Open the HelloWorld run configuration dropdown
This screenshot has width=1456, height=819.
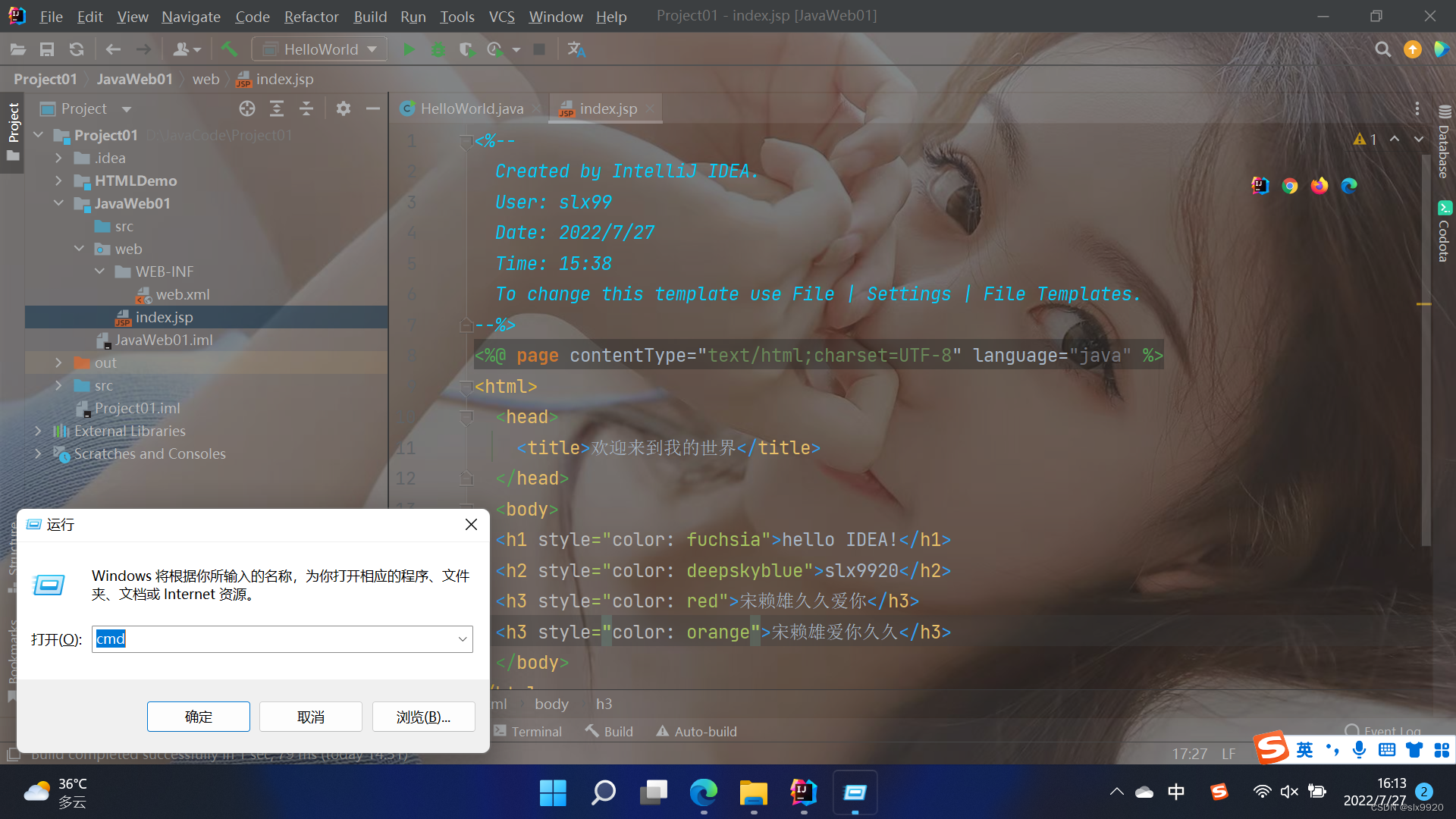319,49
